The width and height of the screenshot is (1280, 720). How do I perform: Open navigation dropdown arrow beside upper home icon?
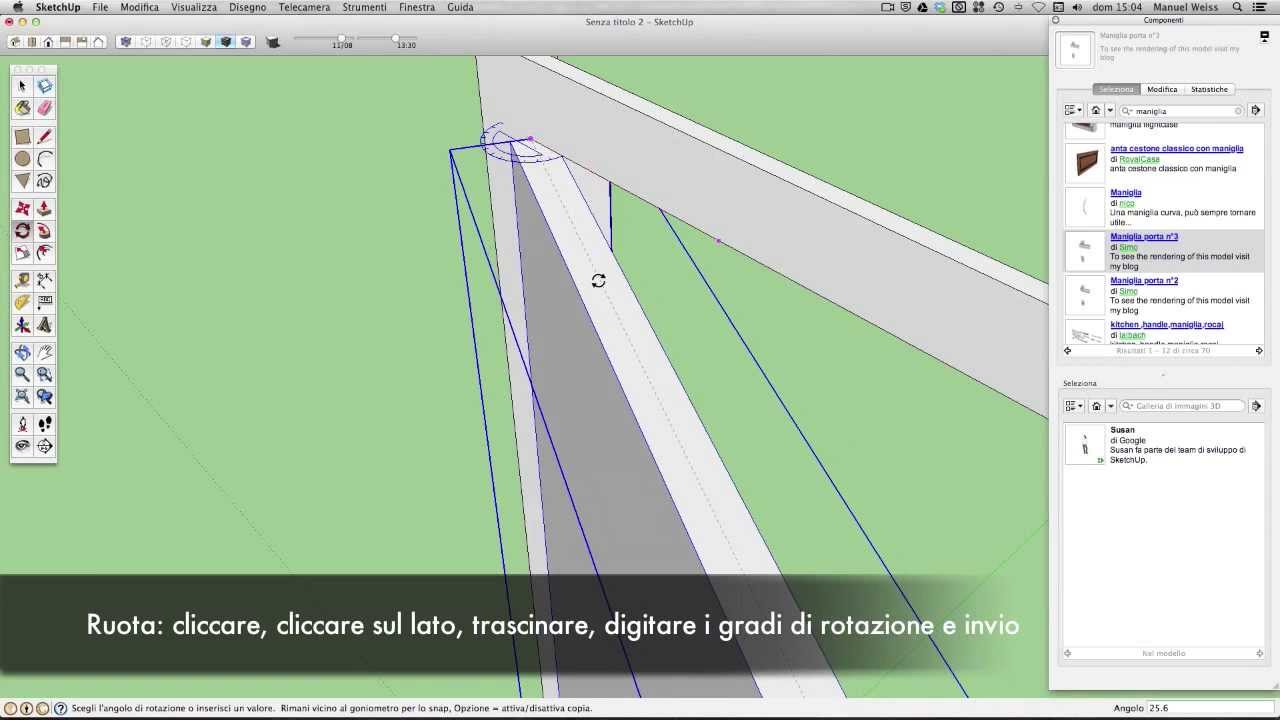(1110, 110)
